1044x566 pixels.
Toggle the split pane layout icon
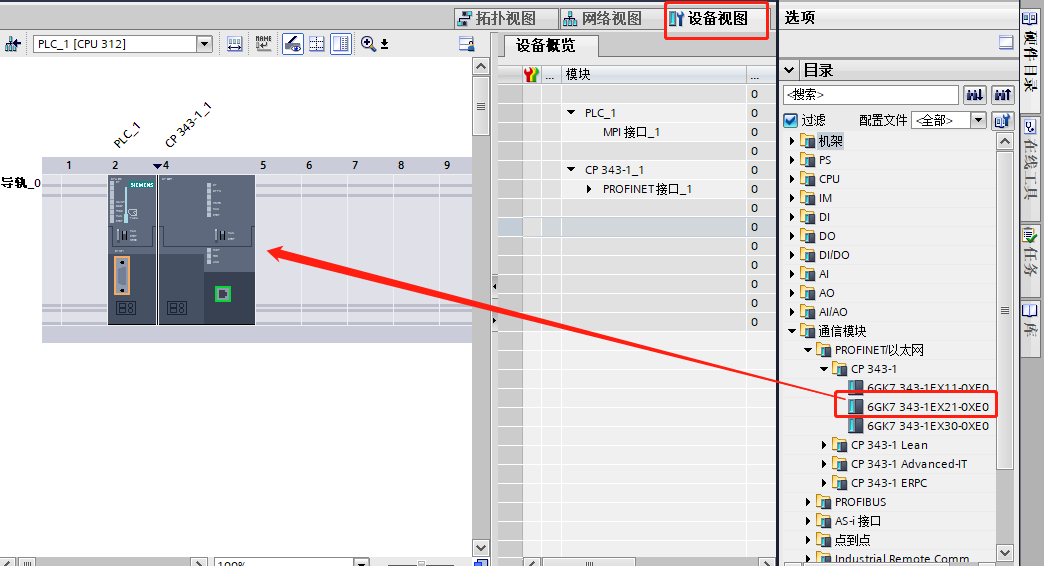click(341, 44)
